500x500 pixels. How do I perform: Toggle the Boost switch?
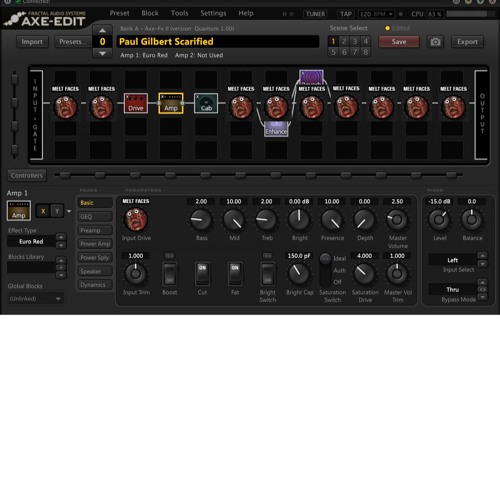click(169, 274)
